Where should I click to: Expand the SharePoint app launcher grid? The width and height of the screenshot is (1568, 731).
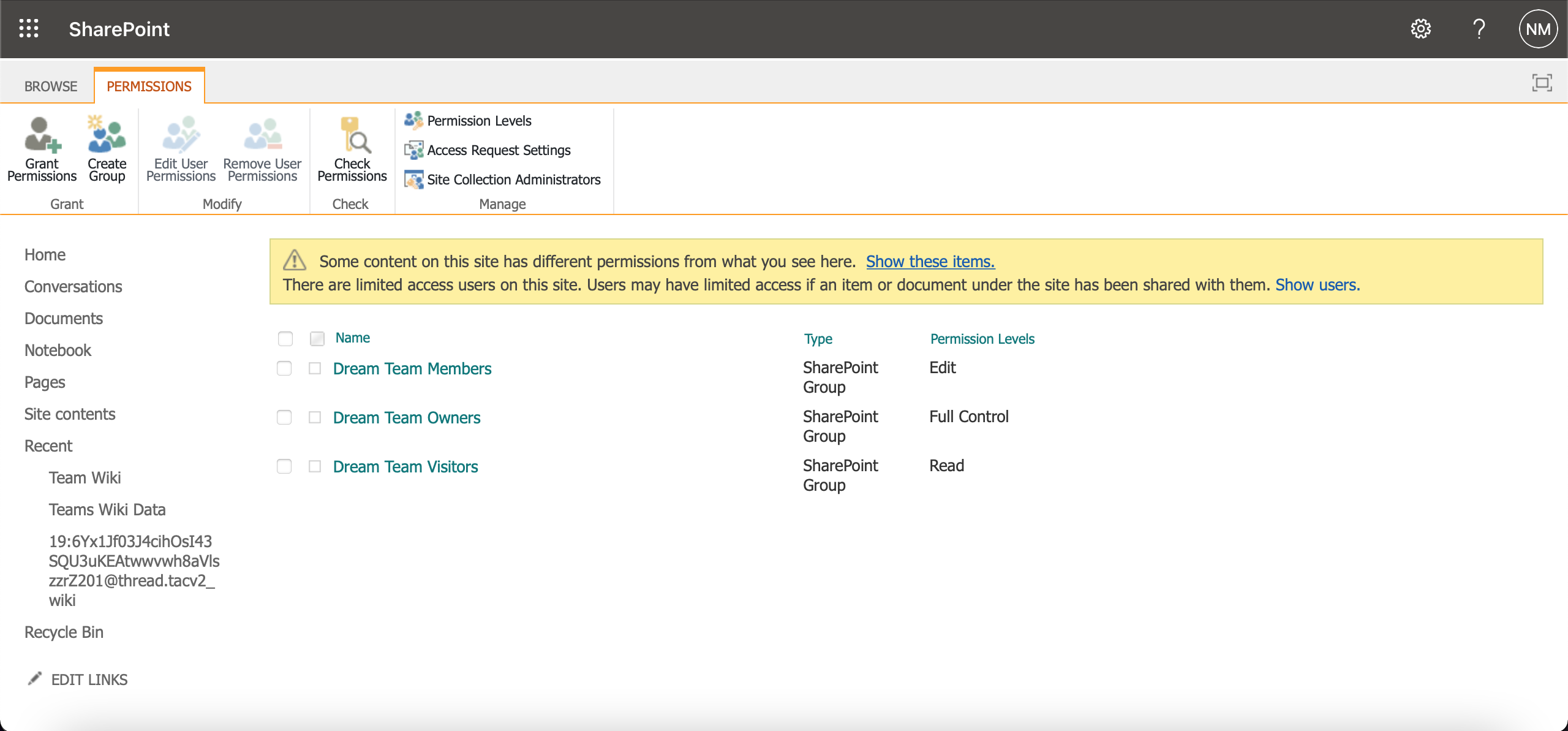click(28, 28)
